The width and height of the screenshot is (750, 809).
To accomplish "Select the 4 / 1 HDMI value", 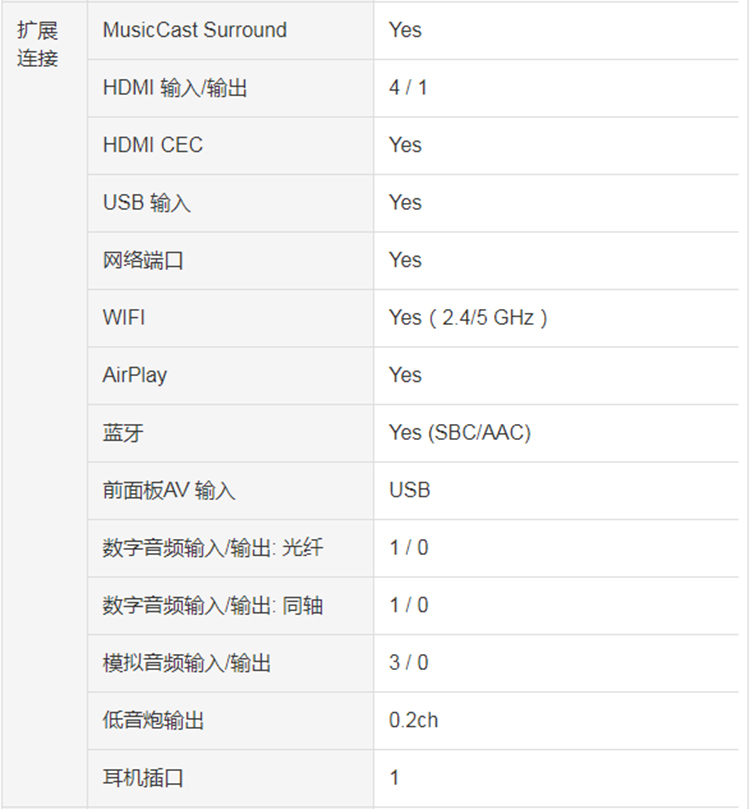I will pos(408,88).
